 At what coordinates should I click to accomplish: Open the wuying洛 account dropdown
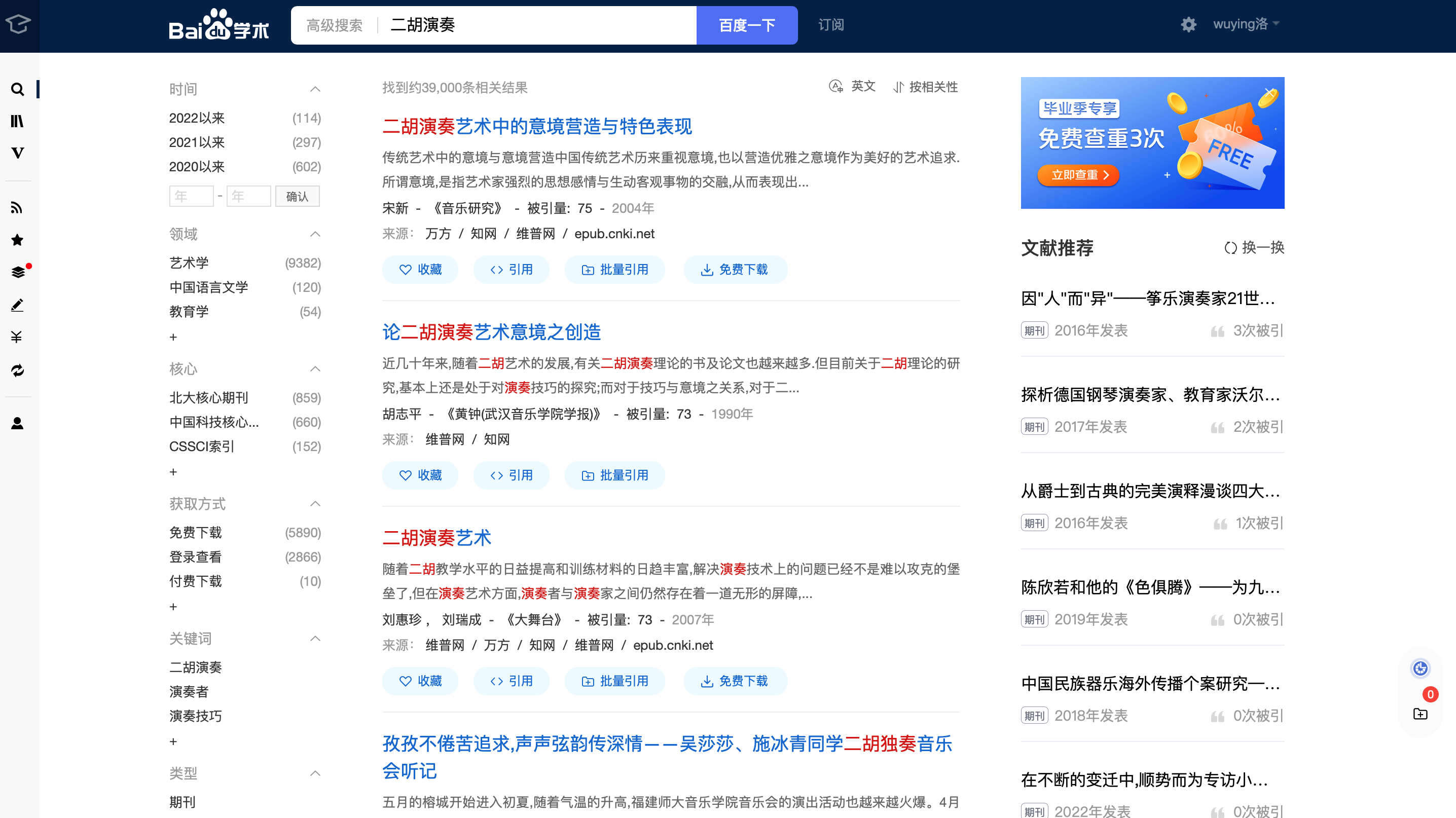[1246, 24]
